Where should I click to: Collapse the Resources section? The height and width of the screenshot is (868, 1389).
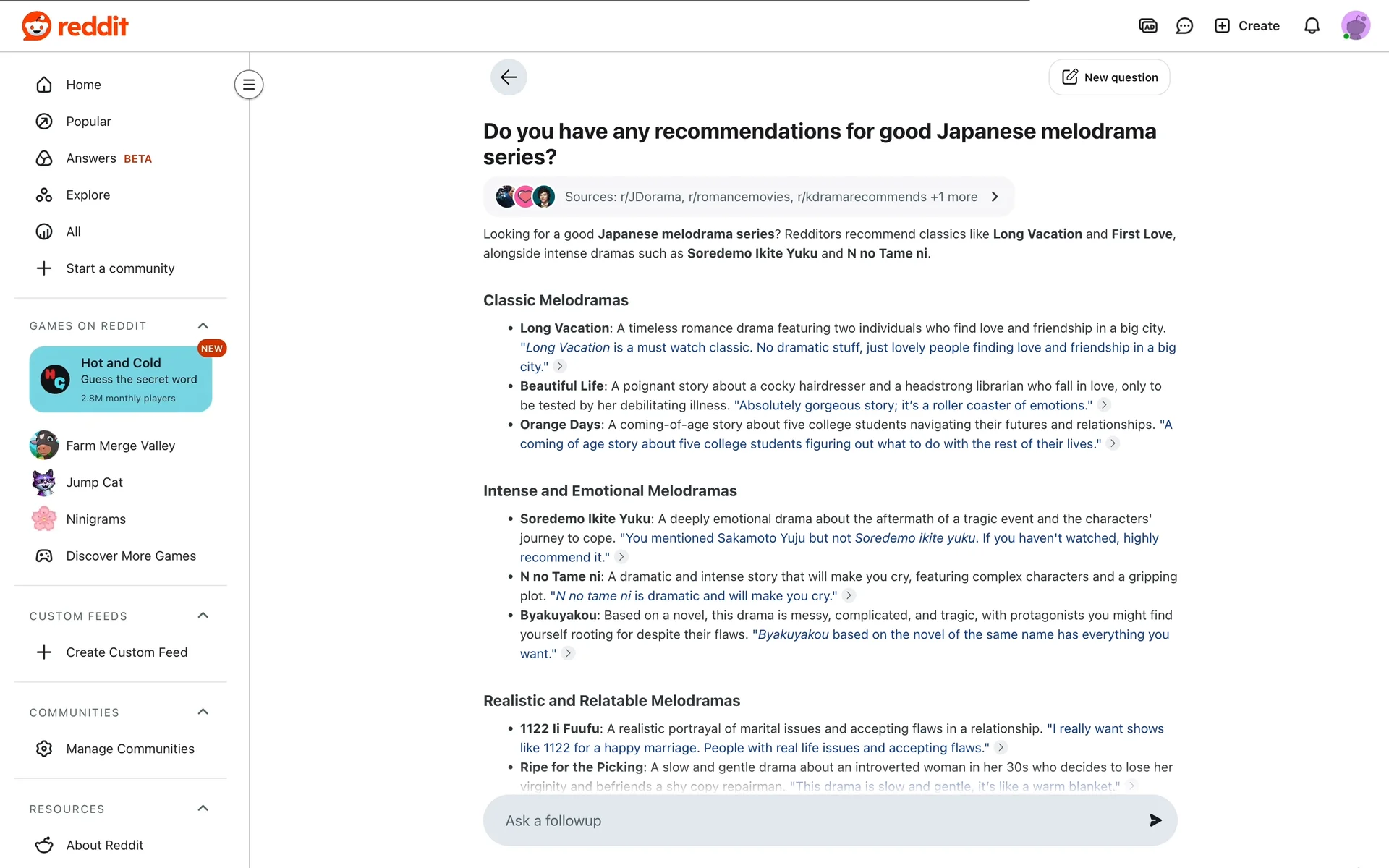coord(203,808)
